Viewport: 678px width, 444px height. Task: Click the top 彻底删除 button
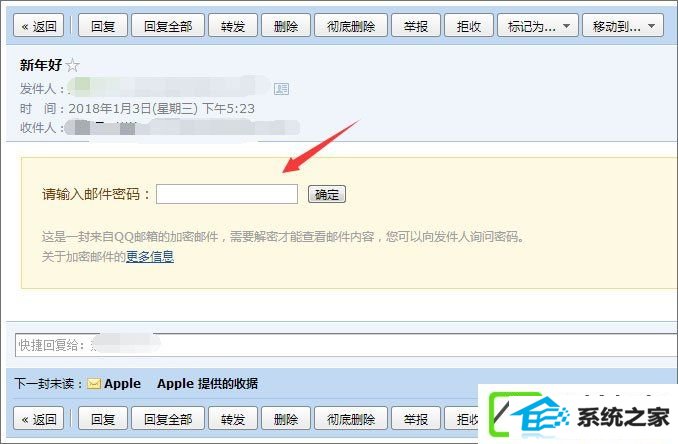[351, 26]
